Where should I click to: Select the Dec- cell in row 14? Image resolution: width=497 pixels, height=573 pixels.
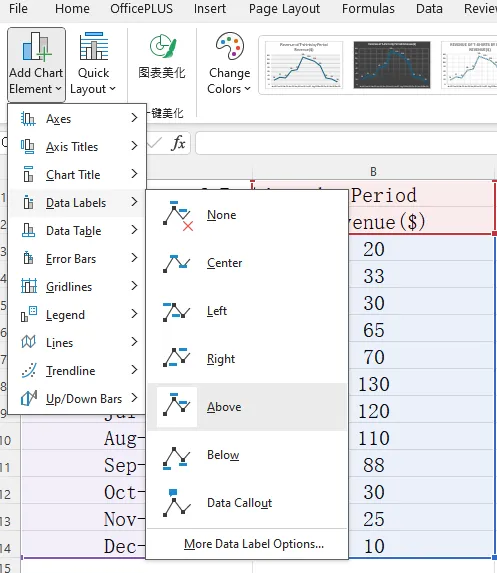point(83,546)
